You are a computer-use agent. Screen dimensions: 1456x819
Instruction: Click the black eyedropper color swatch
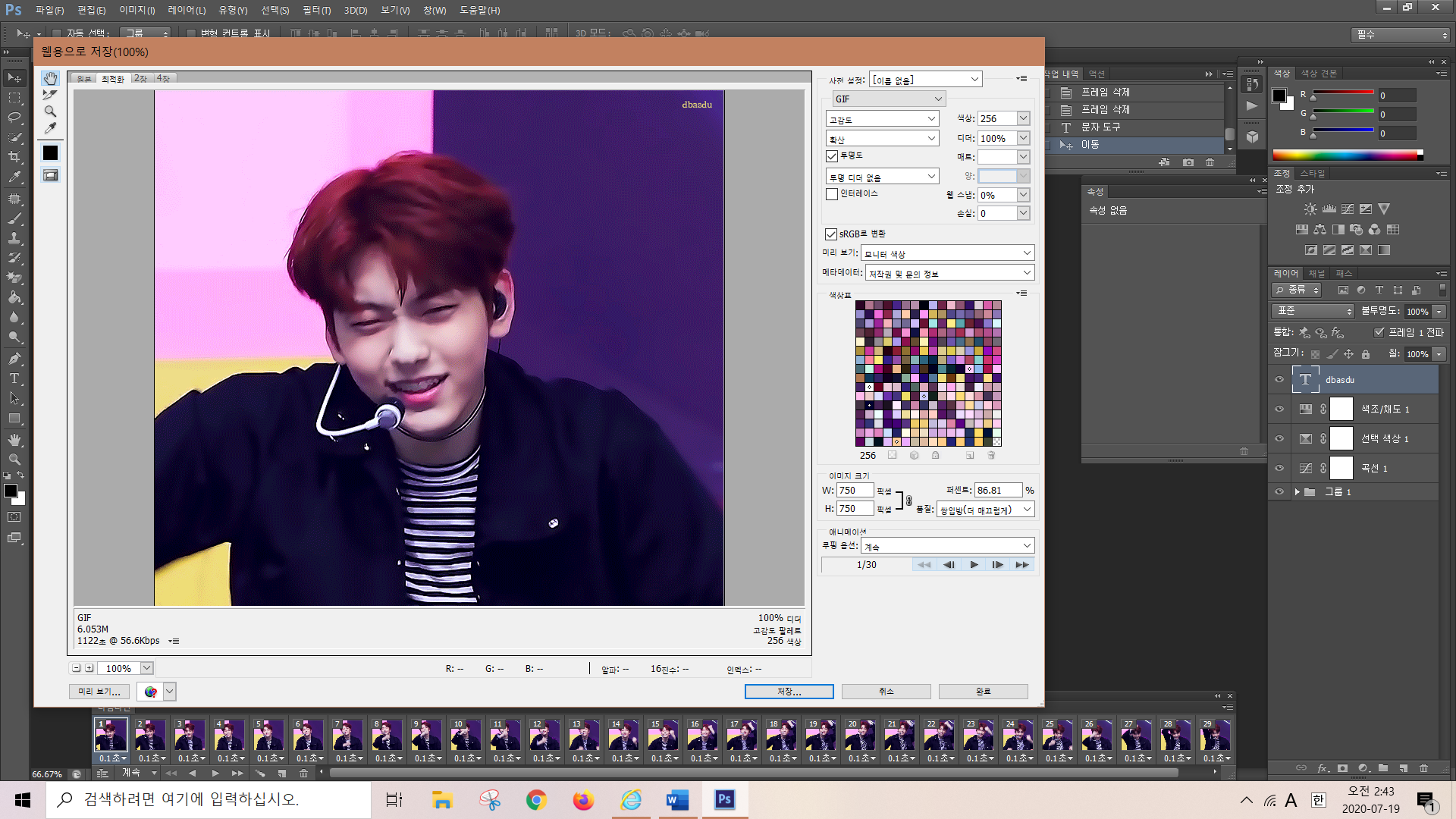click(50, 153)
